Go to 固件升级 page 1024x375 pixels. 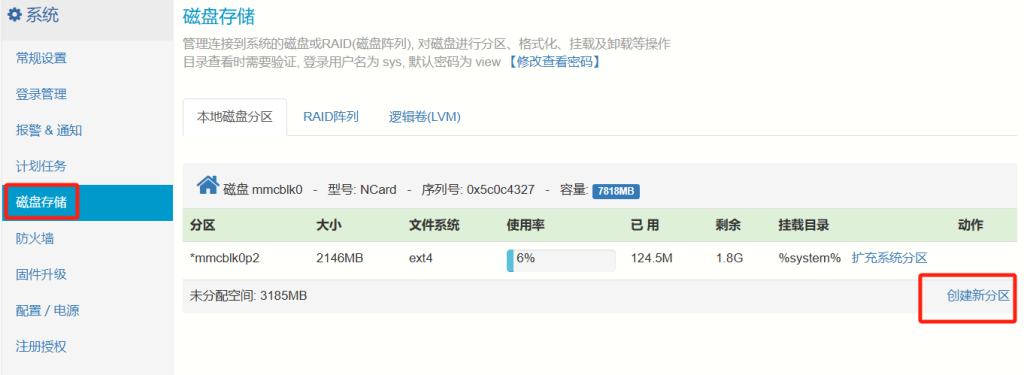(41, 274)
